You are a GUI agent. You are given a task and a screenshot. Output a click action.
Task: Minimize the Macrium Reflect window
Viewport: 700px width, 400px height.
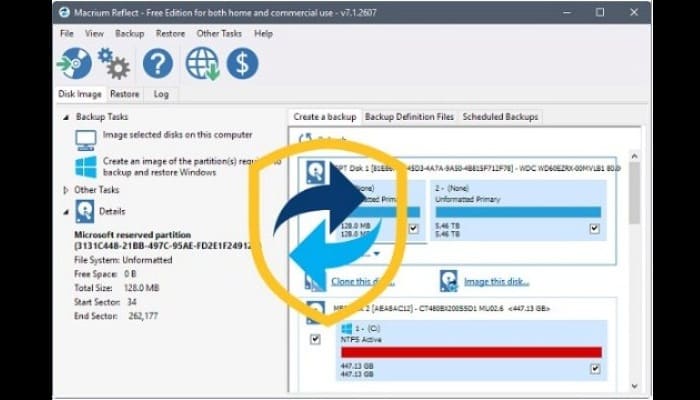(x=567, y=12)
